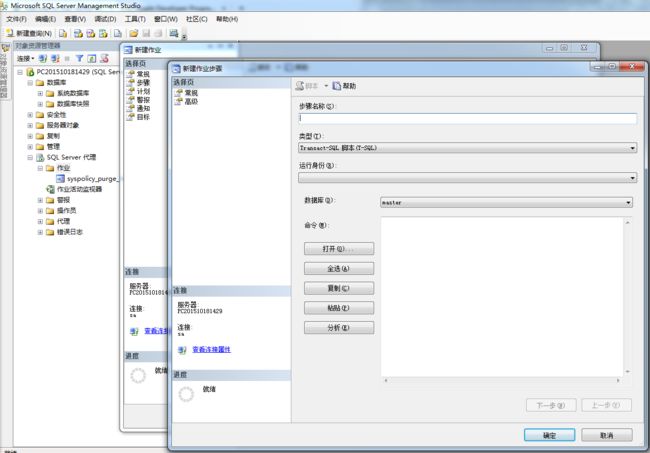Expand the 警报 folder under SQL Server 代理

point(40,200)
